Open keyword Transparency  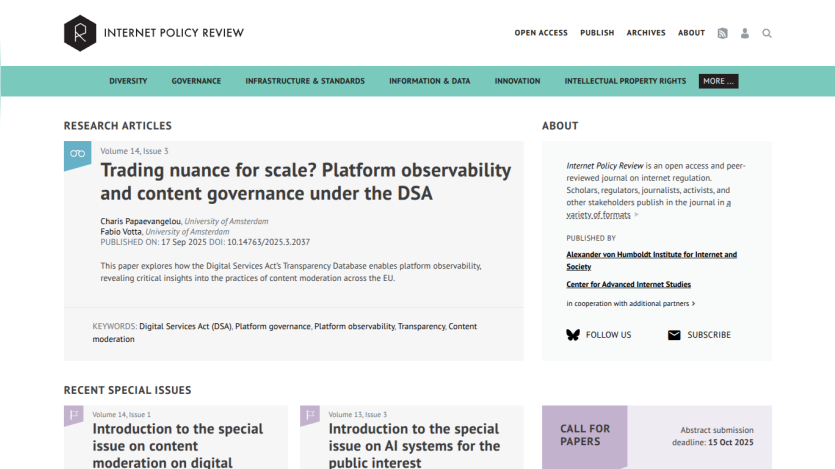click(x=421, y=326)
